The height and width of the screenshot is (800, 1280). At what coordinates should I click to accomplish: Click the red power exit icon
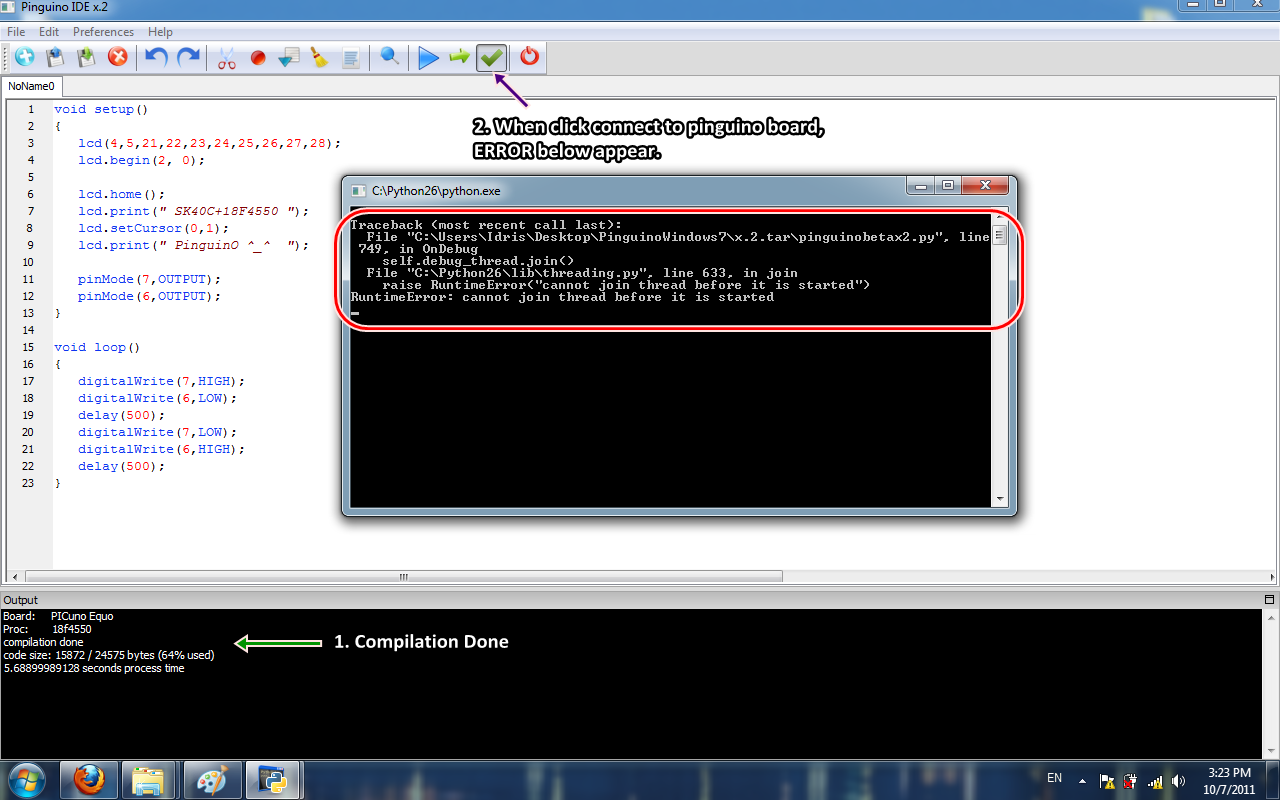coord(530,58)
